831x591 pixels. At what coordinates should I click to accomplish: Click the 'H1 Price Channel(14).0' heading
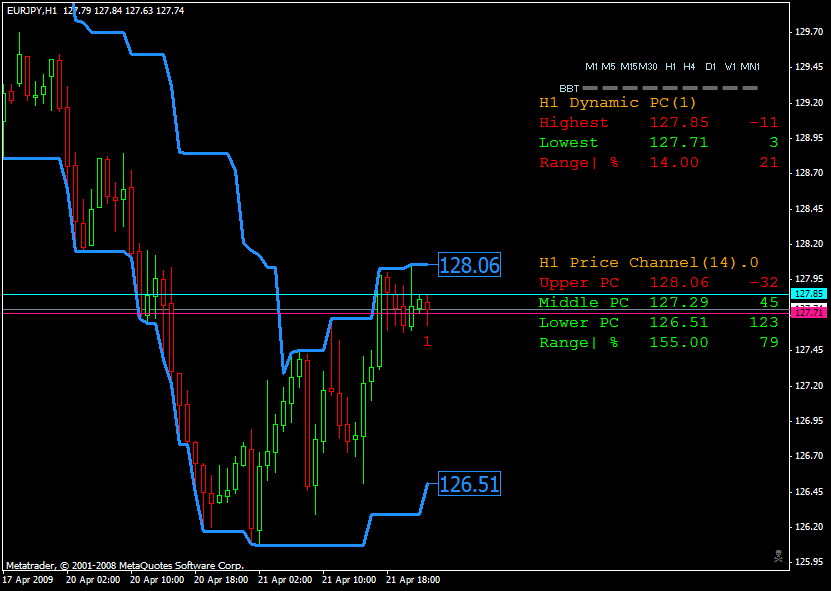coord(649,262)
